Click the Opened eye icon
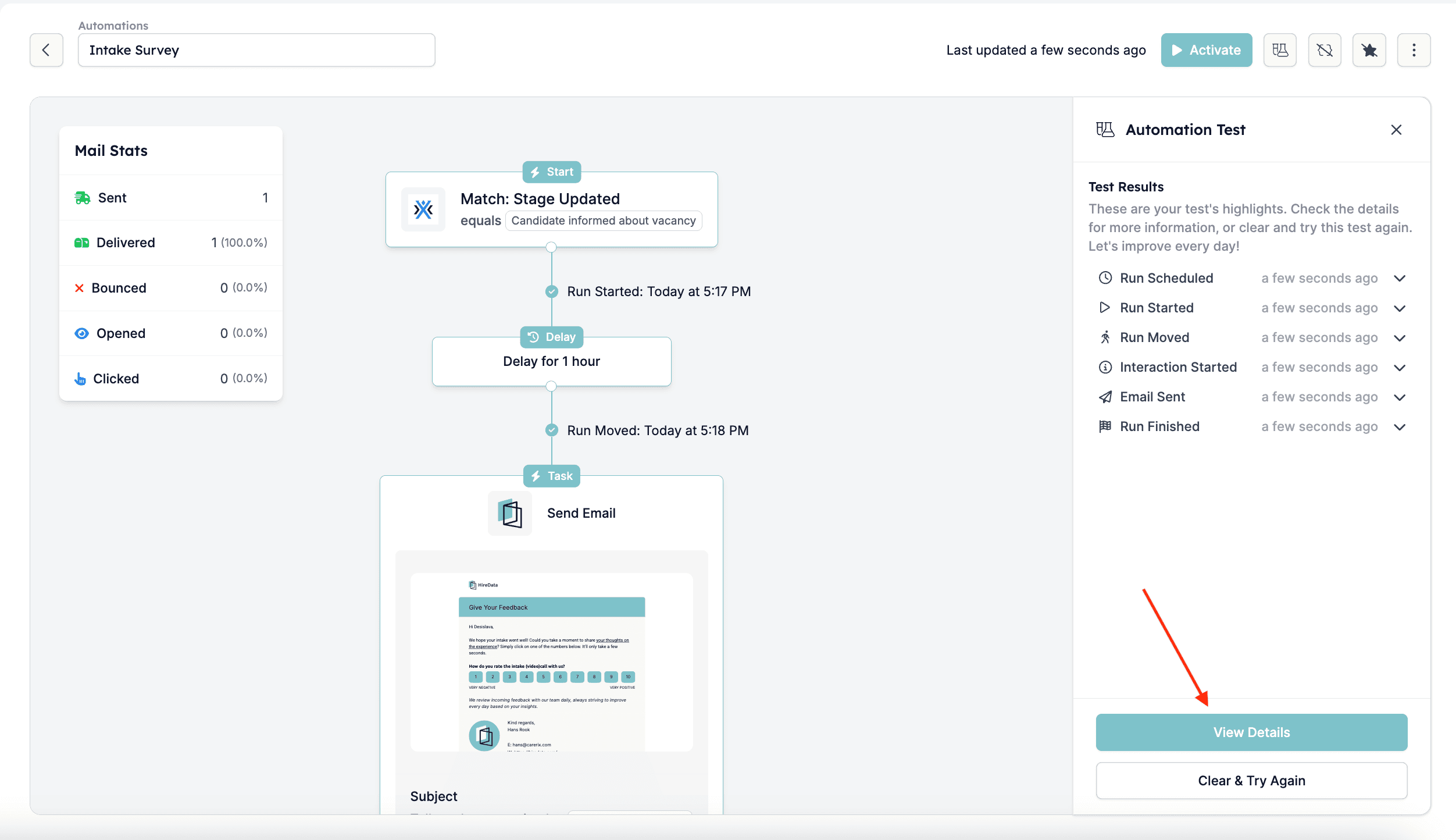The image size is (1456, 840). coord(81,333)
